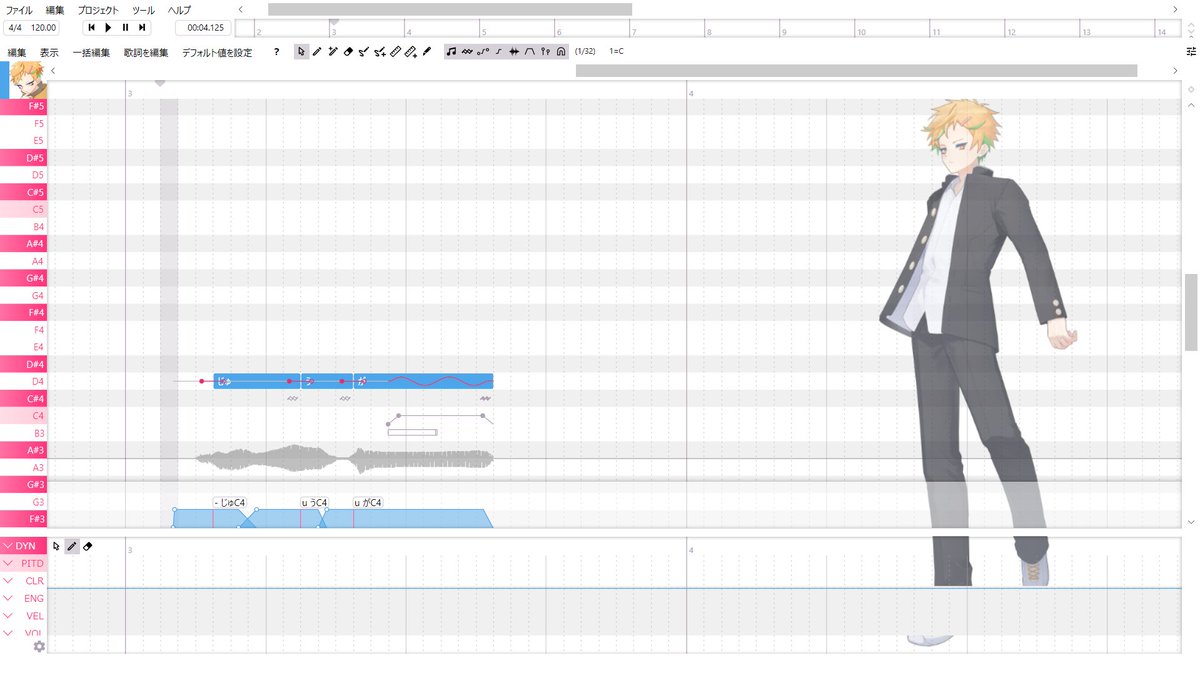
Task: Toggle the small step curve display icon
Action: tap(498, 51)
